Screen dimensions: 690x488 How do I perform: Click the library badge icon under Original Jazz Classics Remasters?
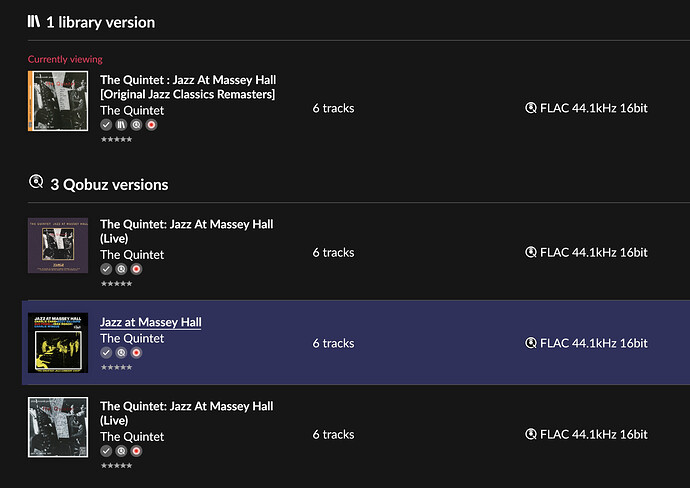click(x=121, y=125)
